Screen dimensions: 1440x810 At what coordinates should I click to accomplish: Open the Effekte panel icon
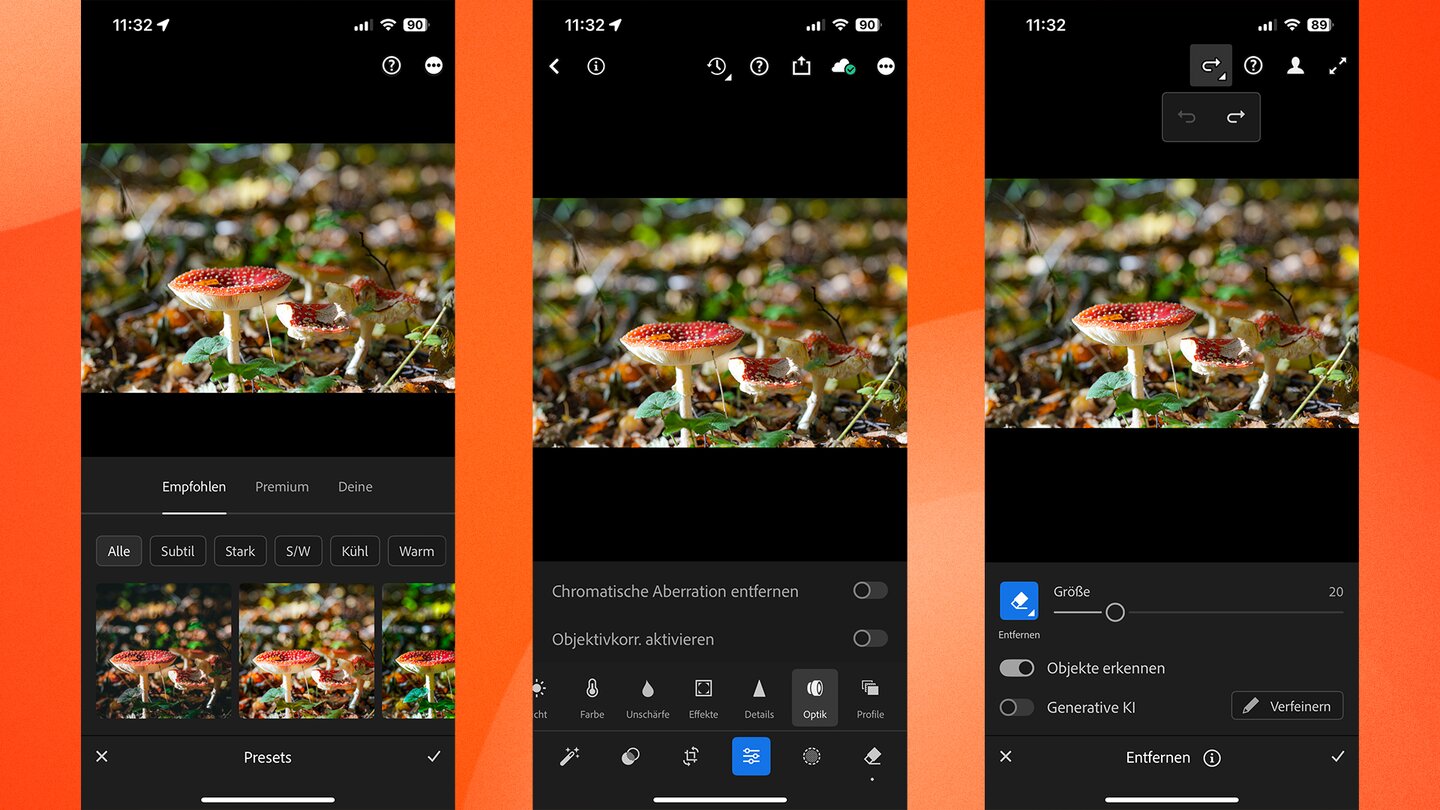pos(703,697)
